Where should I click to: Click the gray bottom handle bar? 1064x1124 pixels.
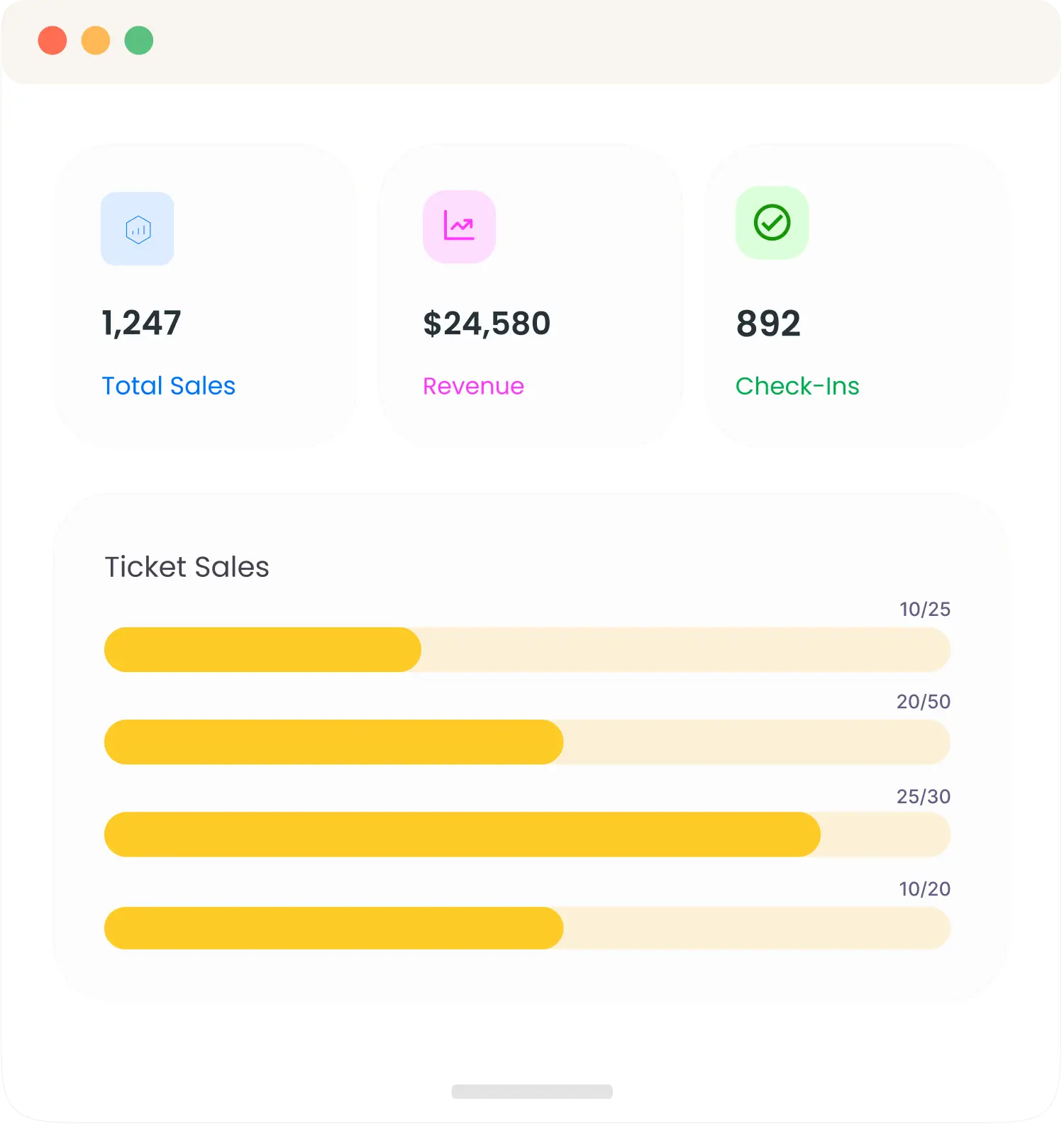[532, 1091]
